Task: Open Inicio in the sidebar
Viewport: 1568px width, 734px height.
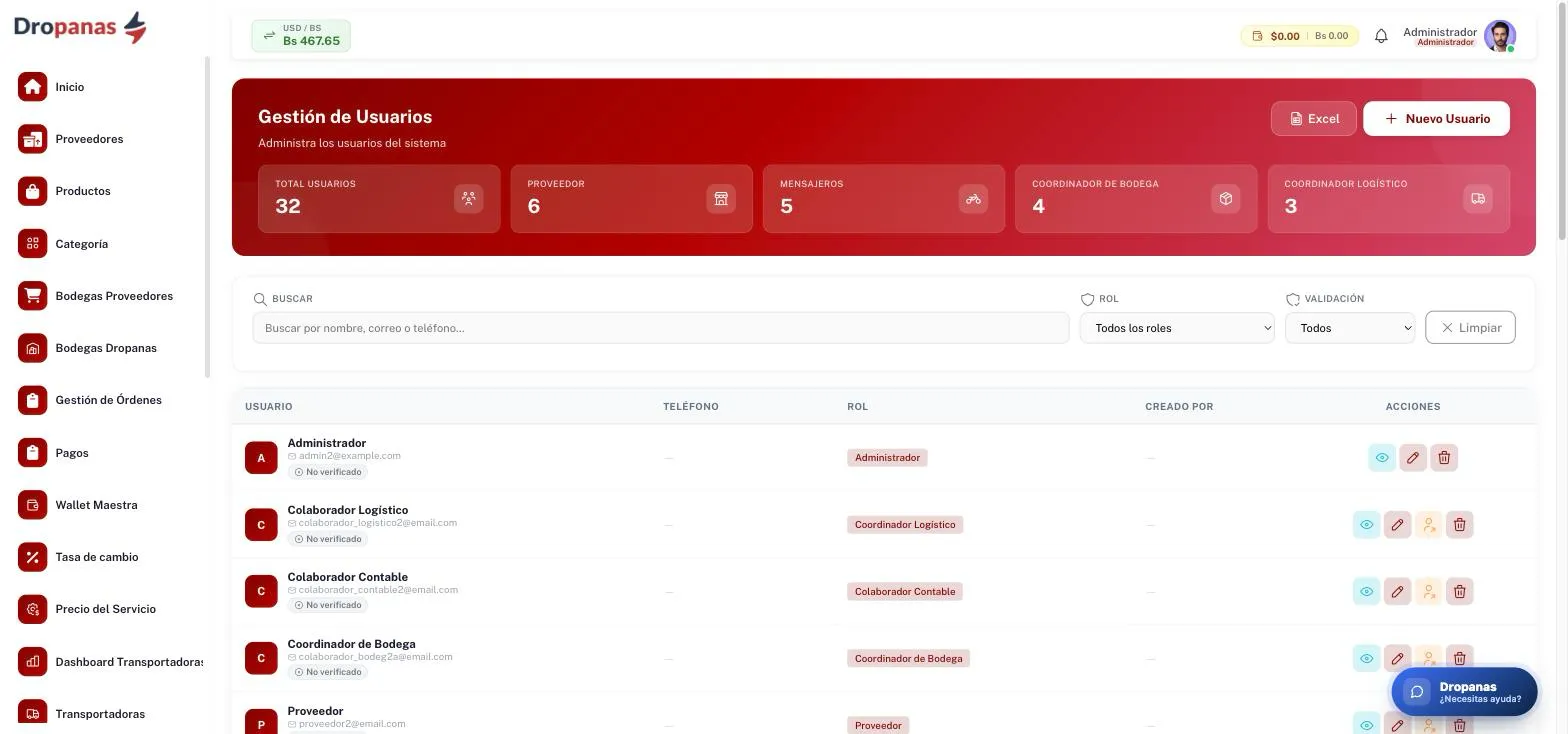Action: point(70,87)
